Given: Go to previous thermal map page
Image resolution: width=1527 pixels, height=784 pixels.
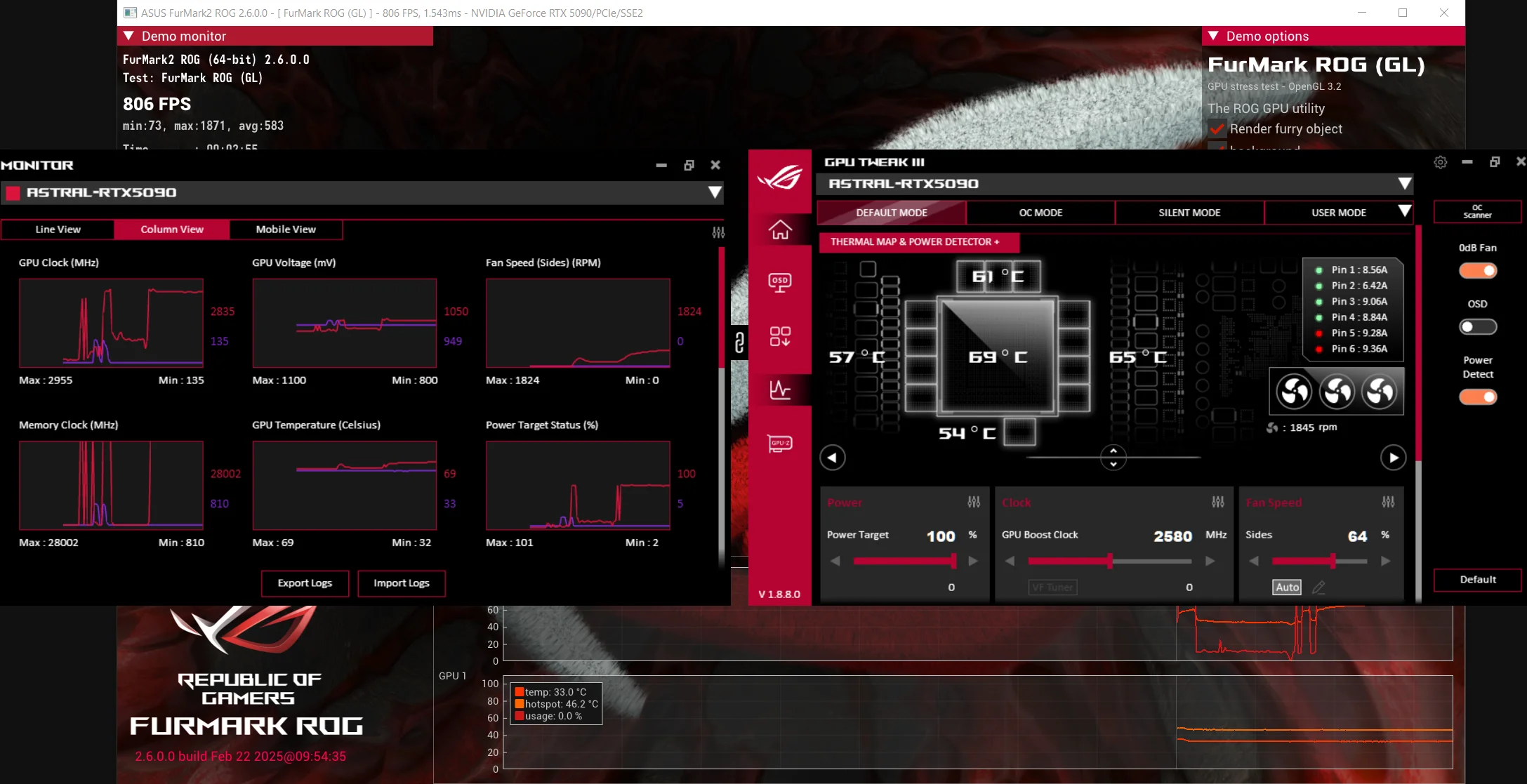Looking at the screenshot, I should tap(833, 458).
